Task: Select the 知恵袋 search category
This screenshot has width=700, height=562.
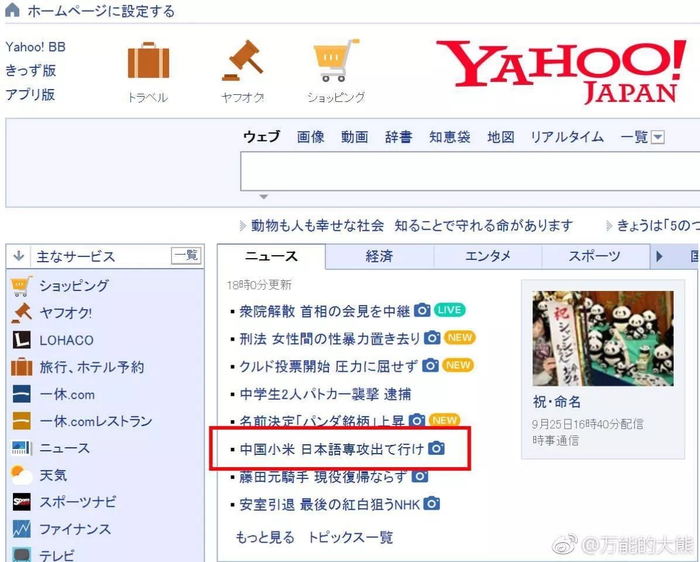Action: 450,137
